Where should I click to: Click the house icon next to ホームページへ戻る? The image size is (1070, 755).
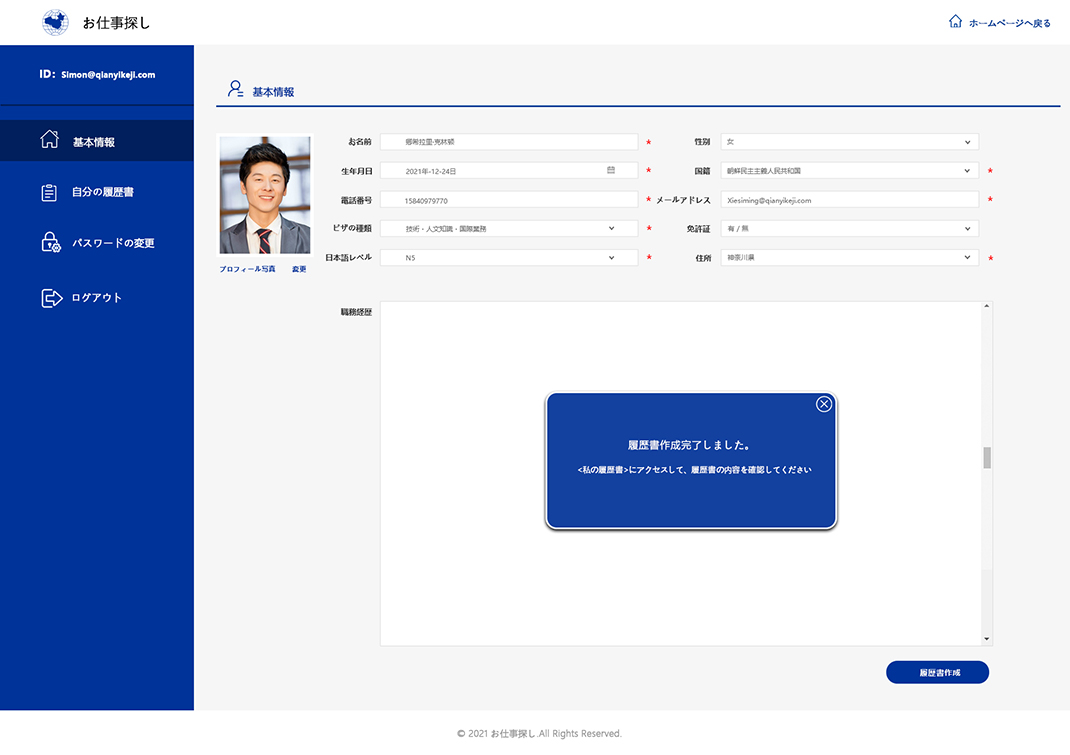click(955, 22)
